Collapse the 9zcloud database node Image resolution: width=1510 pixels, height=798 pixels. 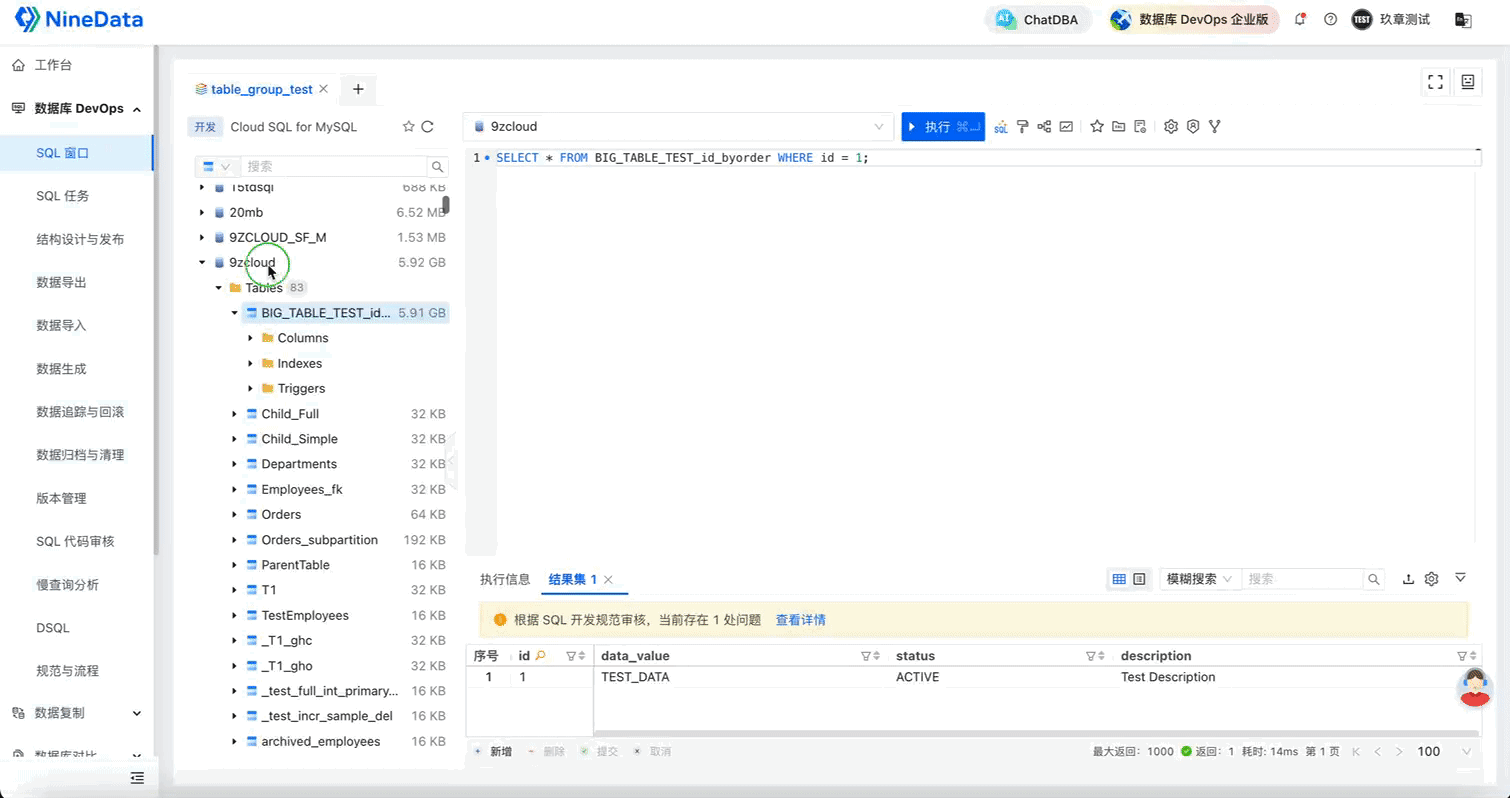(202, 263)
